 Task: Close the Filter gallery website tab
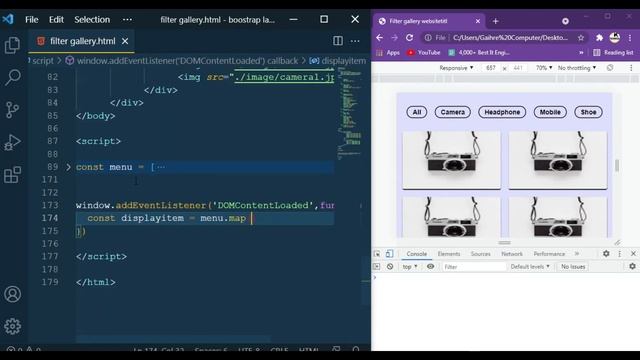pos(478,21)
